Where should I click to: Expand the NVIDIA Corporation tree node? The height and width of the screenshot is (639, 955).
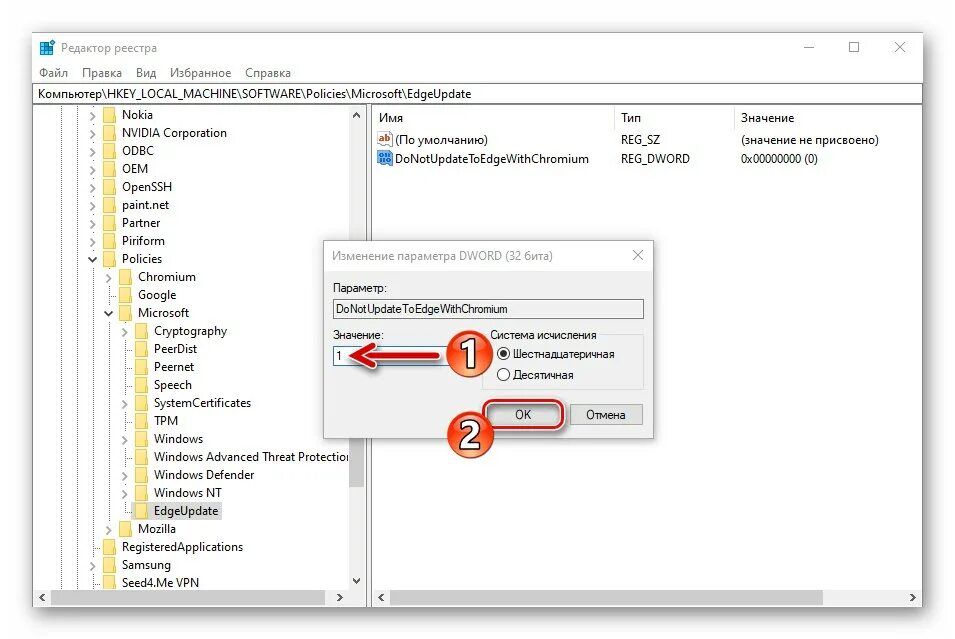pyautogui.click(x=93, y=133)
